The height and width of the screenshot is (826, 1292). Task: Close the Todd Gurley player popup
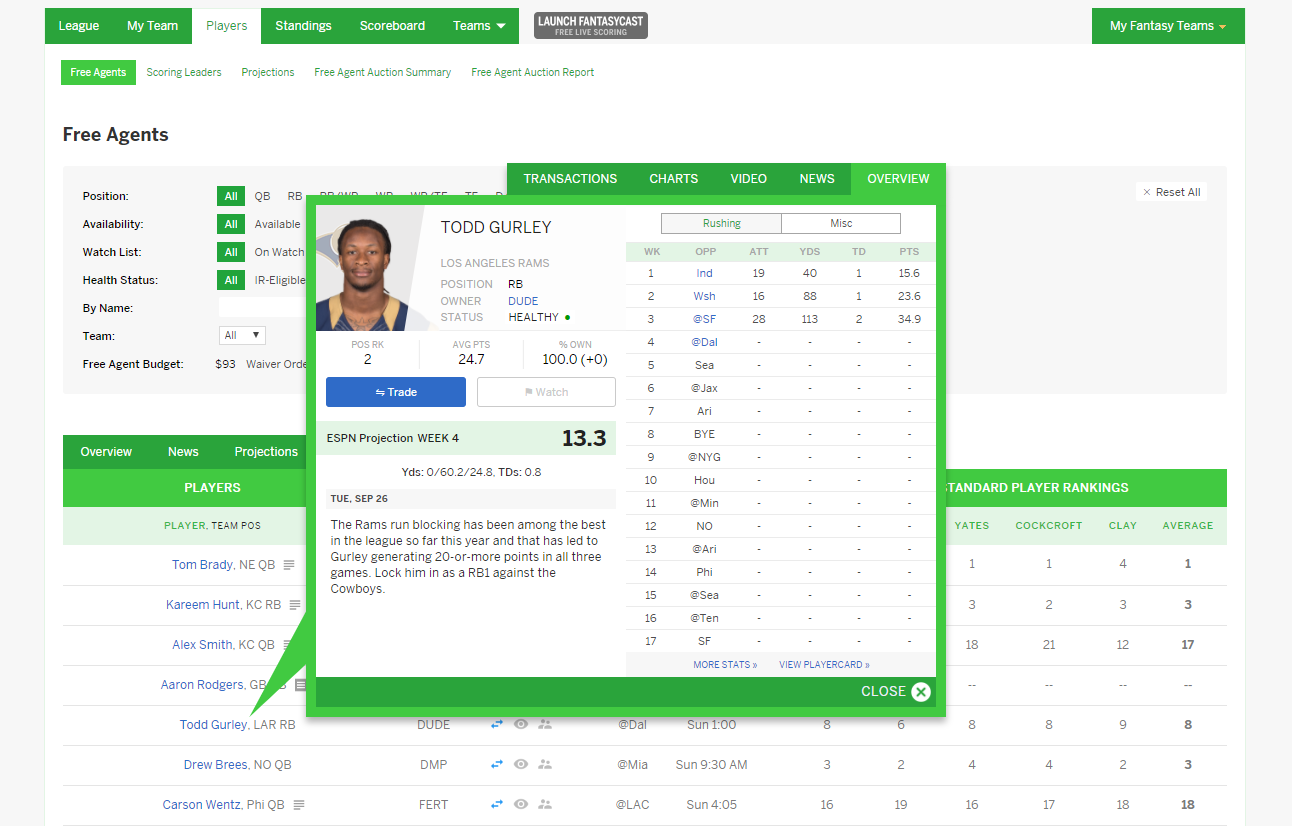896,691
